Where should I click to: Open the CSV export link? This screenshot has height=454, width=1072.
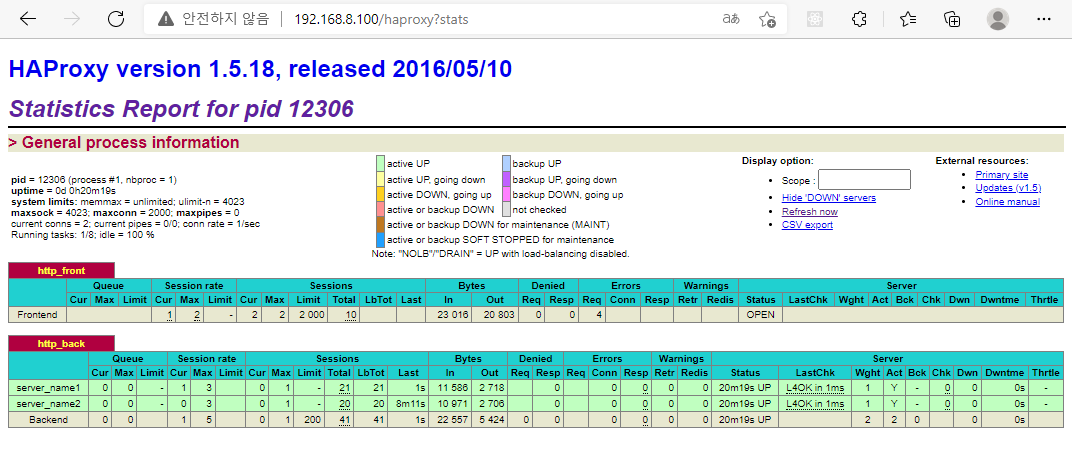coord(807,225)
